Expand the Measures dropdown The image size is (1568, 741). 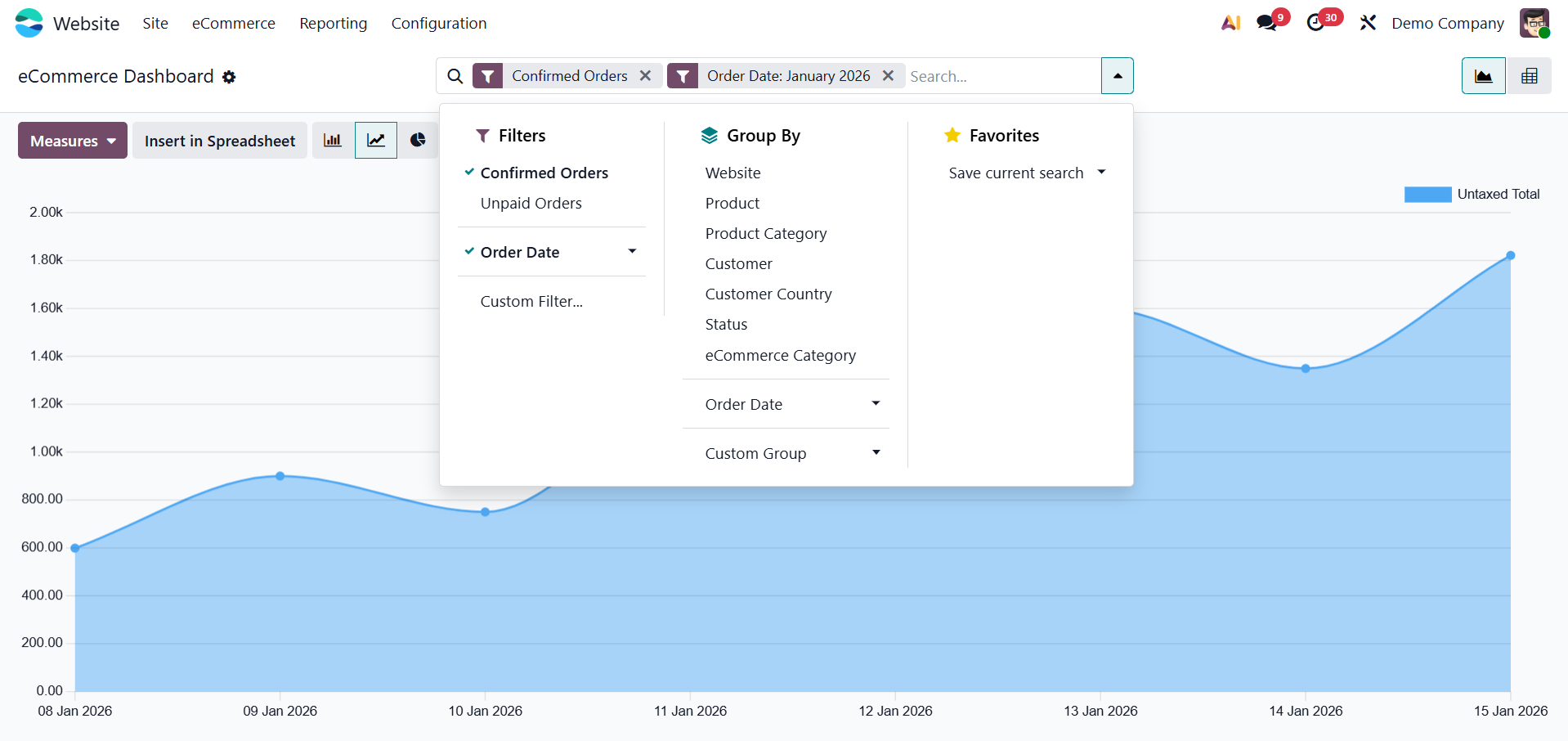click(x=73, y=141)
